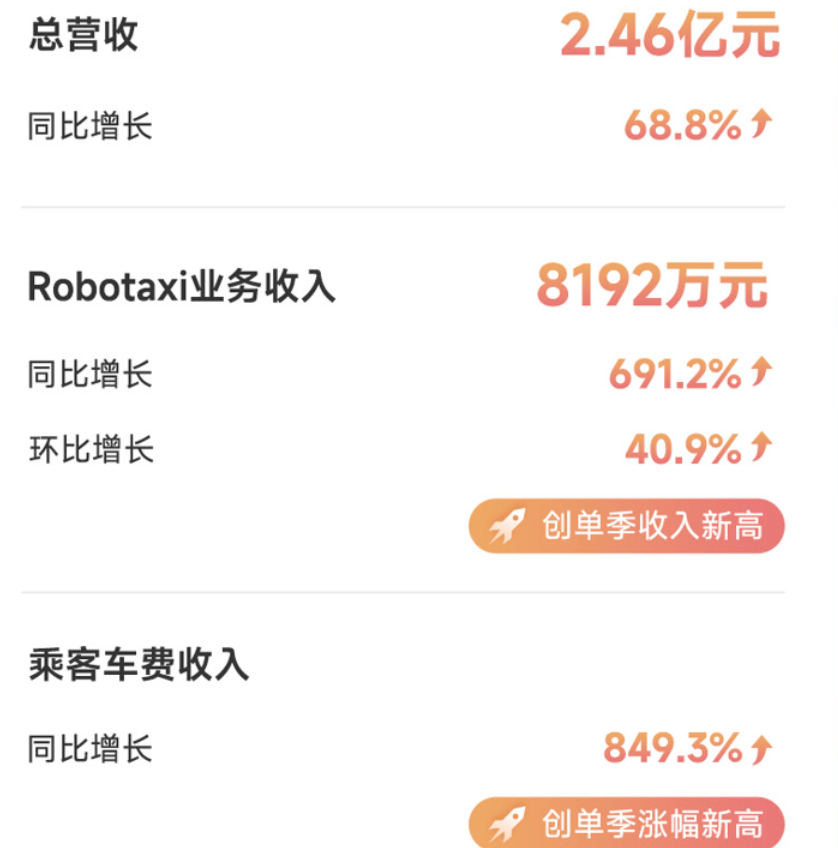This screenshot has width=838, height=848.
Task: Click the 849.3% growth value
Action: pyautogui.click(x=673, y=748)
